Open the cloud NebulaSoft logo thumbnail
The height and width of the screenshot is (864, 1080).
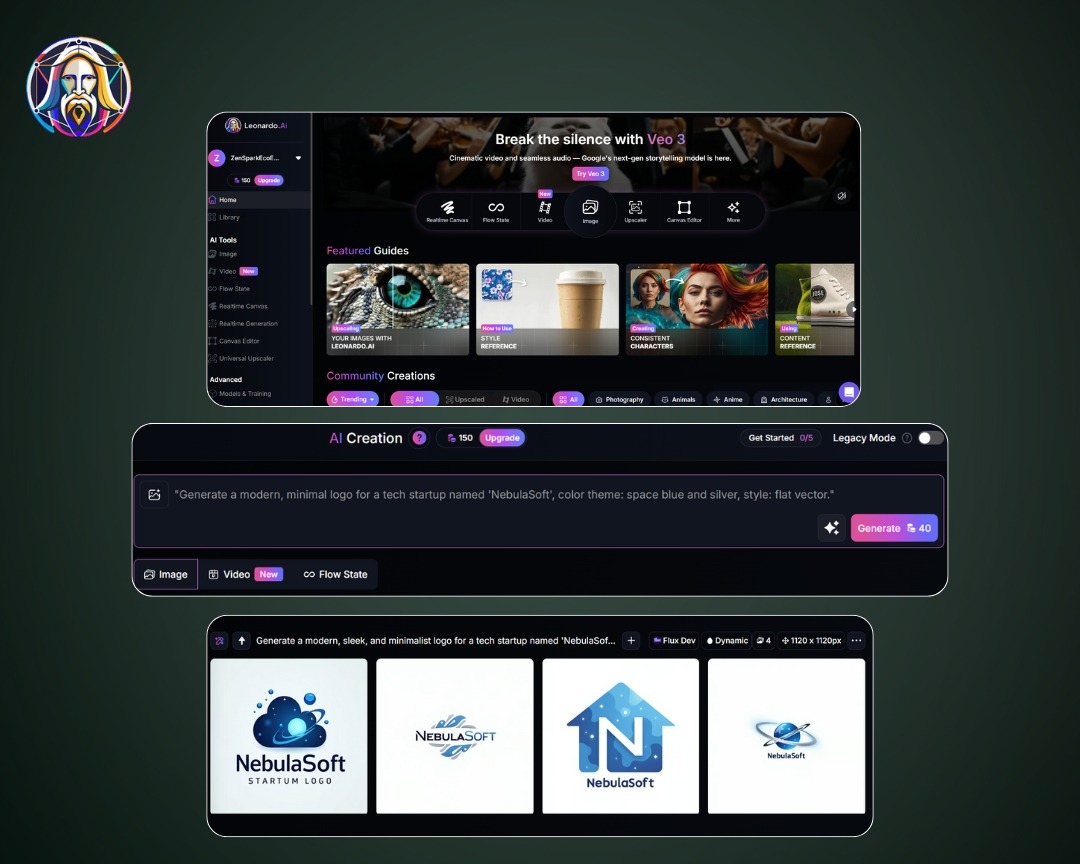point(289,735)
